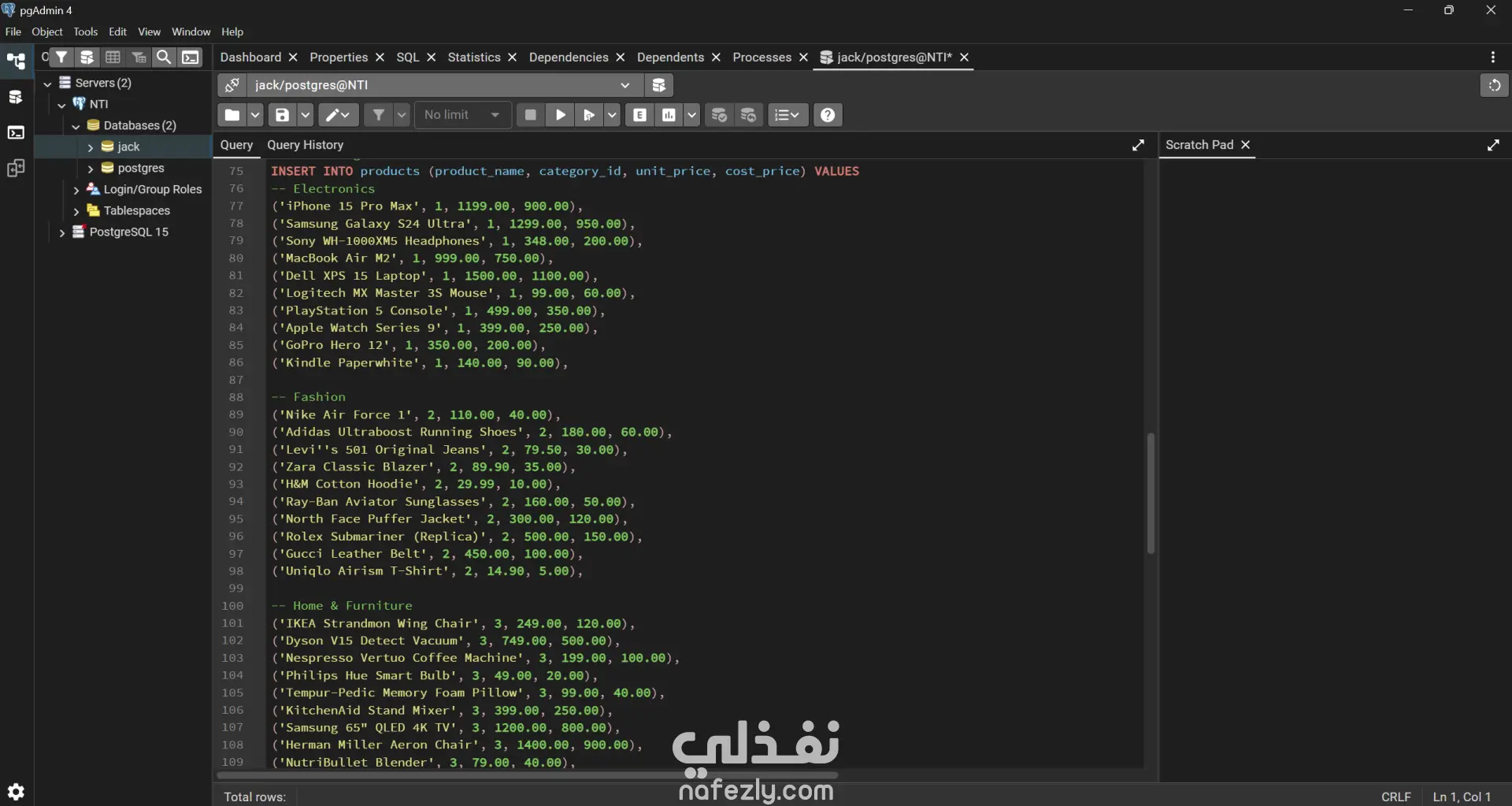
Task: Rollback the current transaction
Action: (749, 115)
